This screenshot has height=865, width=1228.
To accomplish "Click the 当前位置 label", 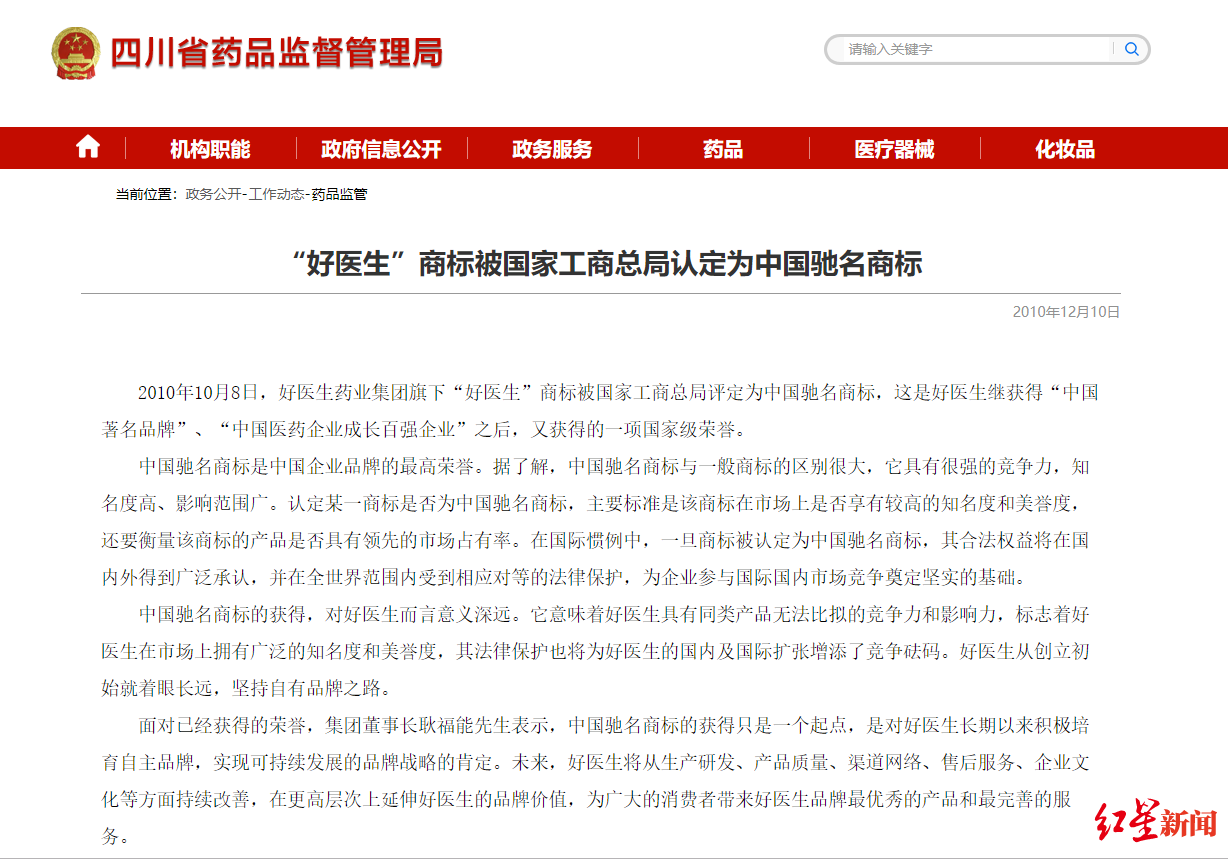I will click(x=145, y=194).
